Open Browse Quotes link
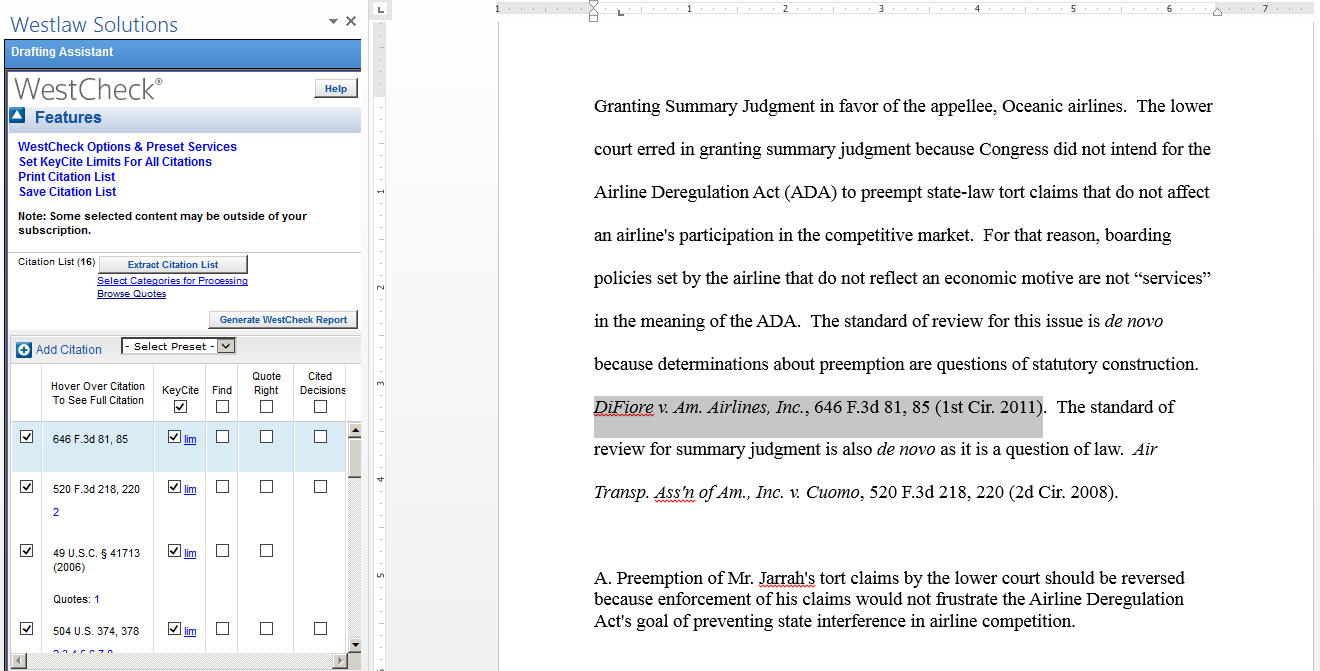Viewport: 1320px width, 671px height. tap(132, 294)
